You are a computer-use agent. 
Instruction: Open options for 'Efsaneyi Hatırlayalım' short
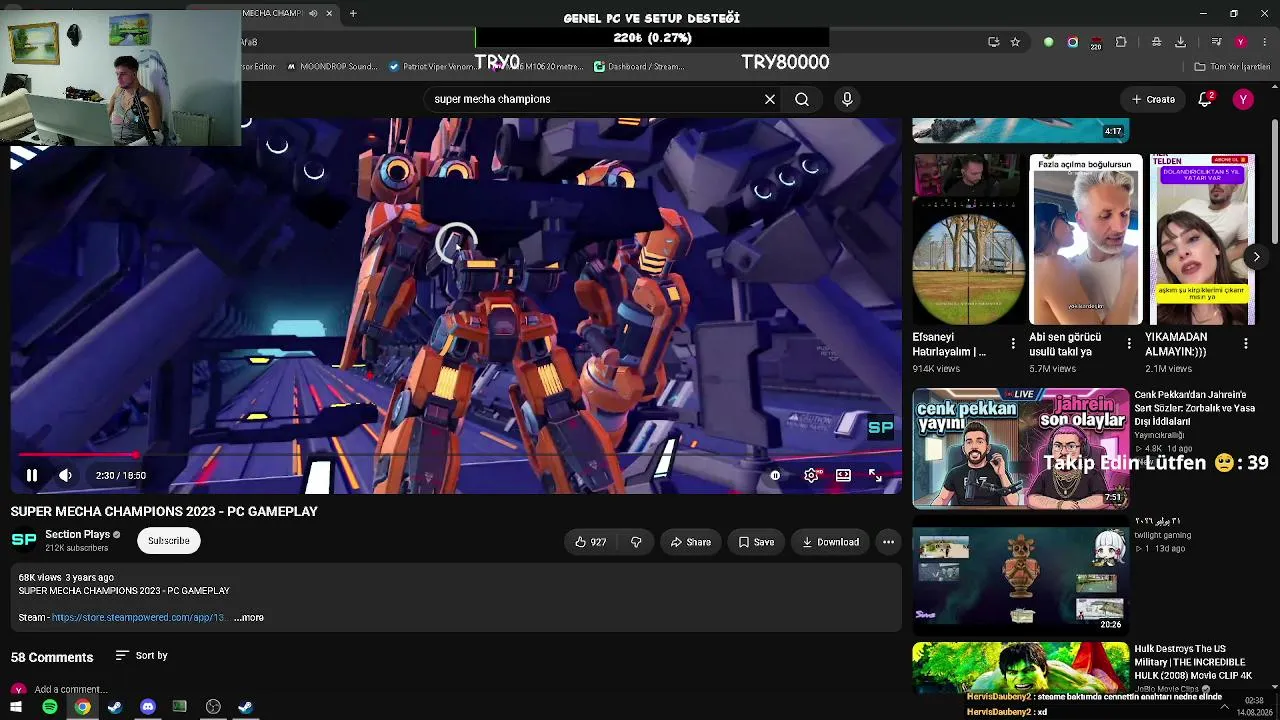(1013, 344)
